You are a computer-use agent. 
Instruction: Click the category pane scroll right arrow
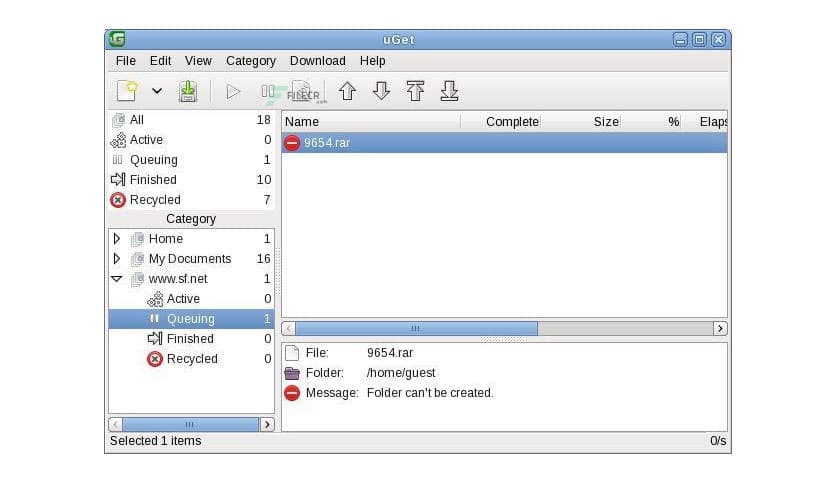tap(267, 424)
